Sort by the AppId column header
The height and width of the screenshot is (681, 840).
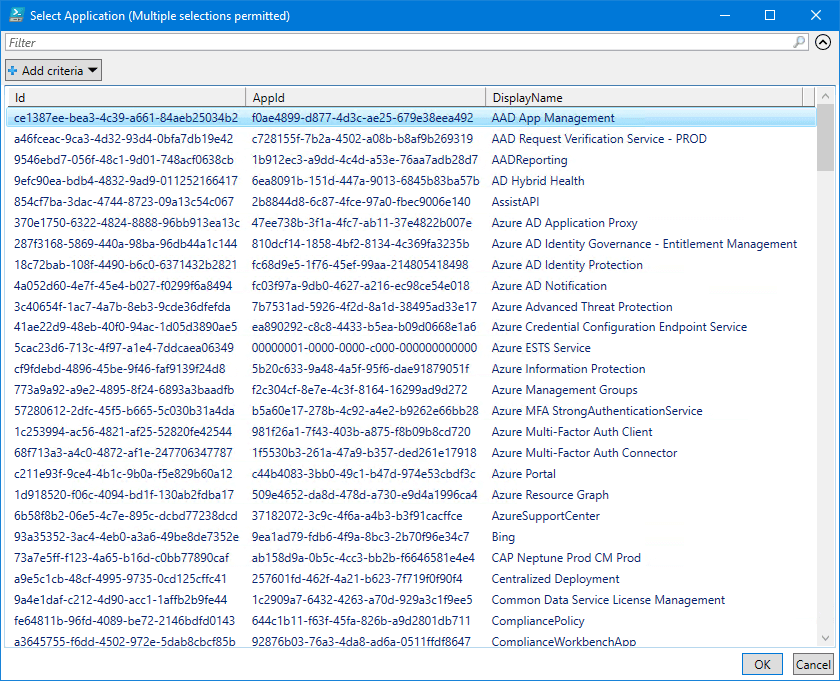tap(365, 97)
